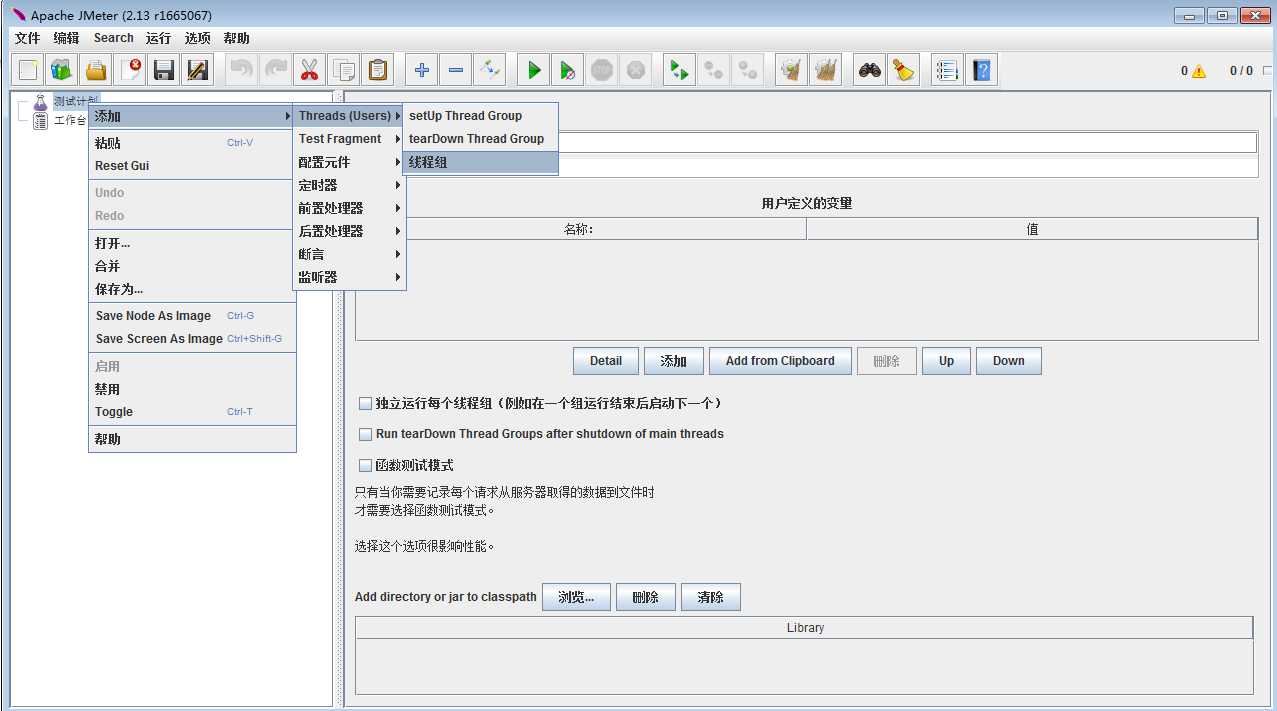Select 禁用 in context menu

coord(192,389)
